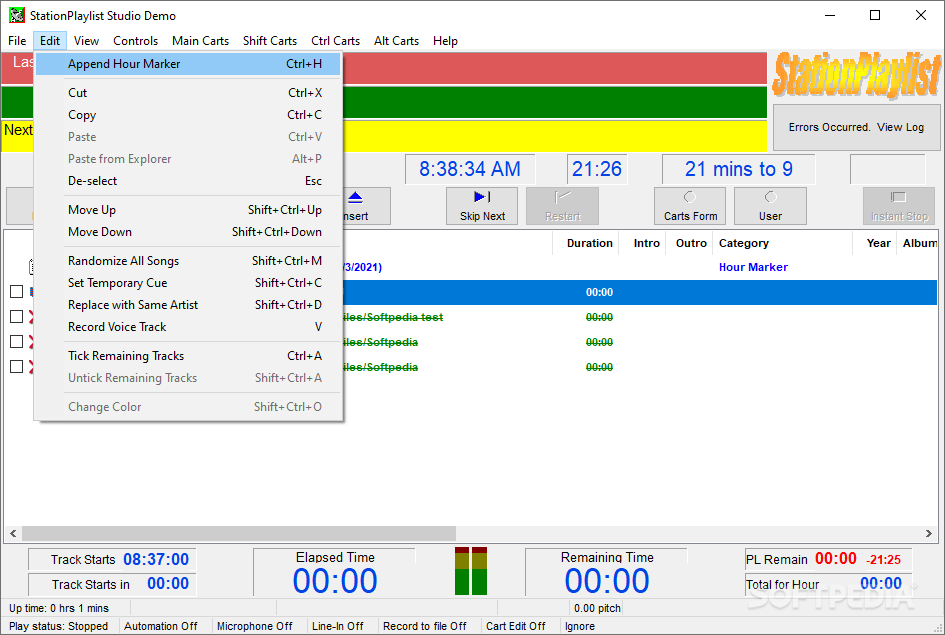Select Randomize All Songs
Viewport: 945px width, 635px height.
188,261
